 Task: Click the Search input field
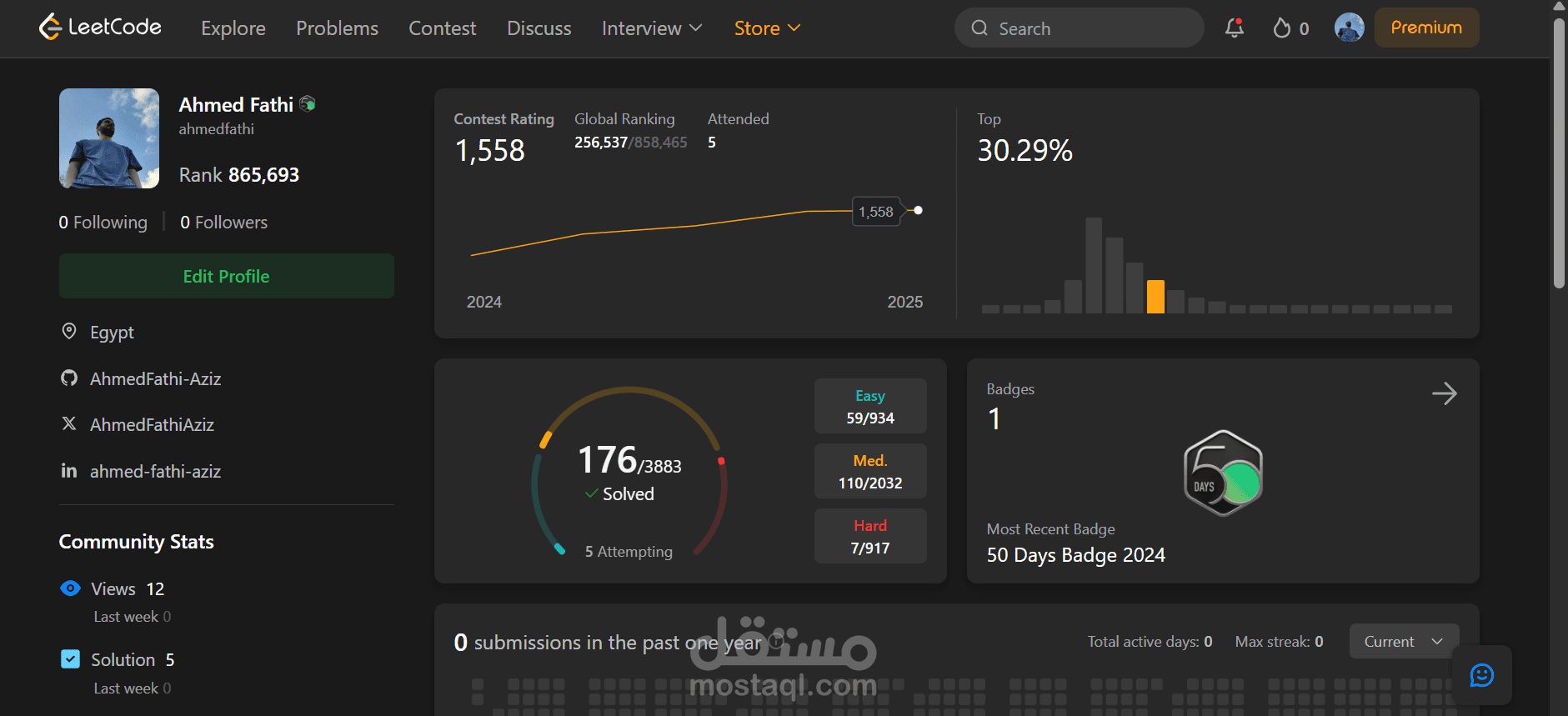pyautogui.click(x=1079, y=28)
